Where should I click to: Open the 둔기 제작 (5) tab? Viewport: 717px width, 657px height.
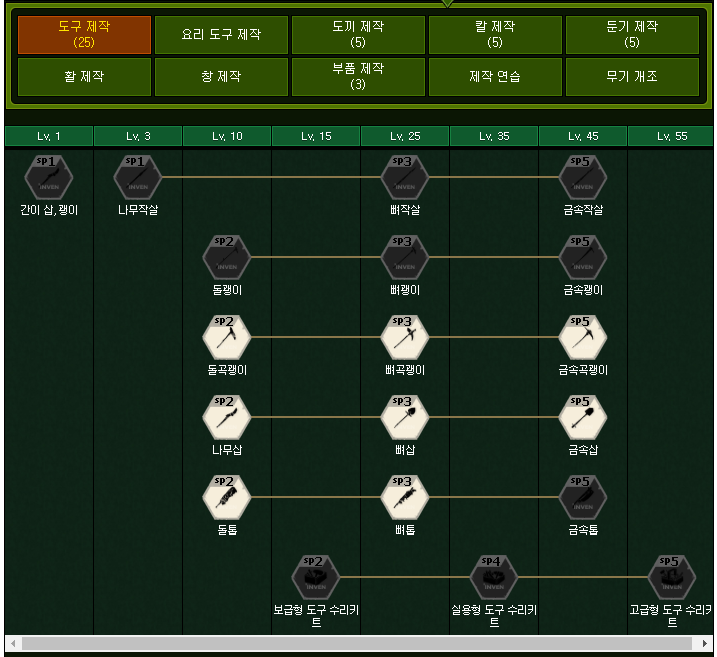point(632,35)
